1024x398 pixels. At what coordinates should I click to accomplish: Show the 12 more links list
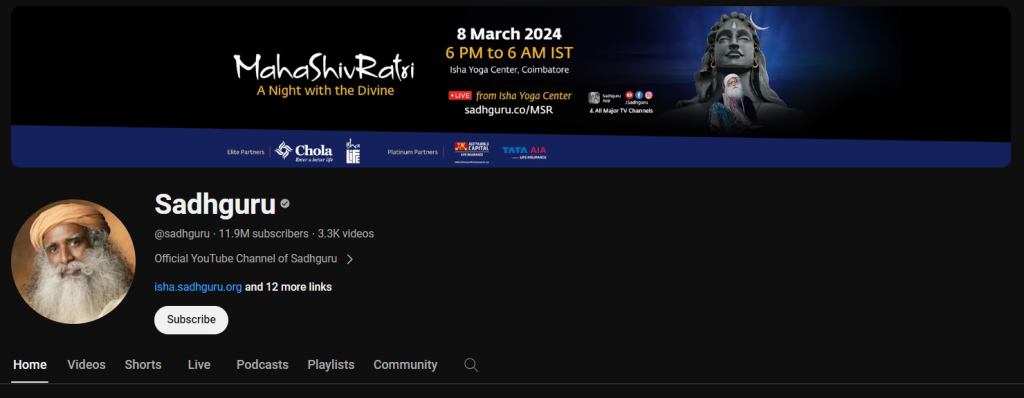pyautogui.click(x=288, y=287)
